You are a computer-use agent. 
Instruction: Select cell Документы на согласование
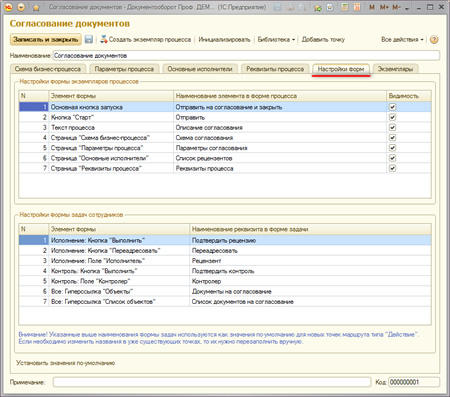[310, 291]
